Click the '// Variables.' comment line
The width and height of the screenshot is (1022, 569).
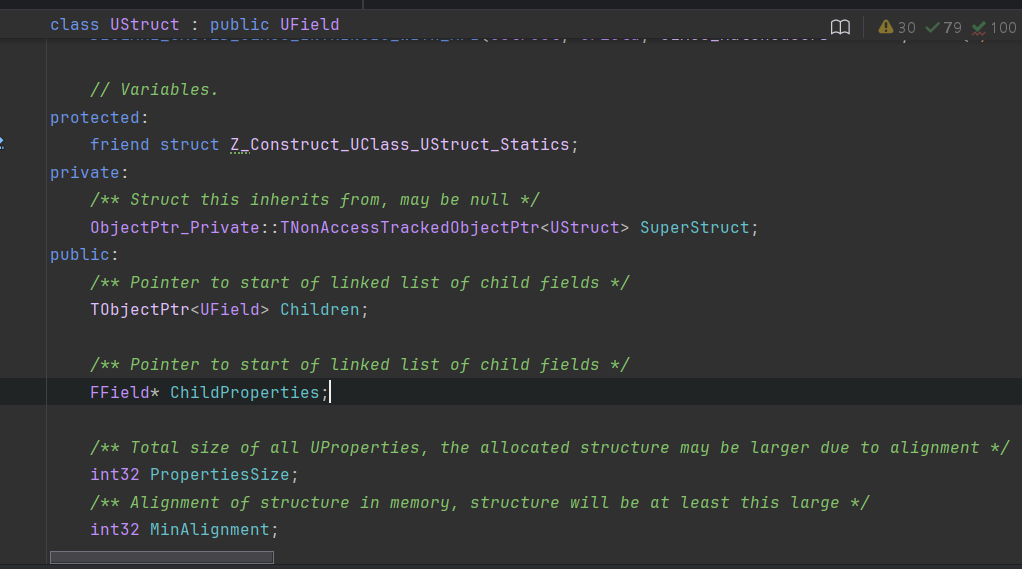pos(154,89)
